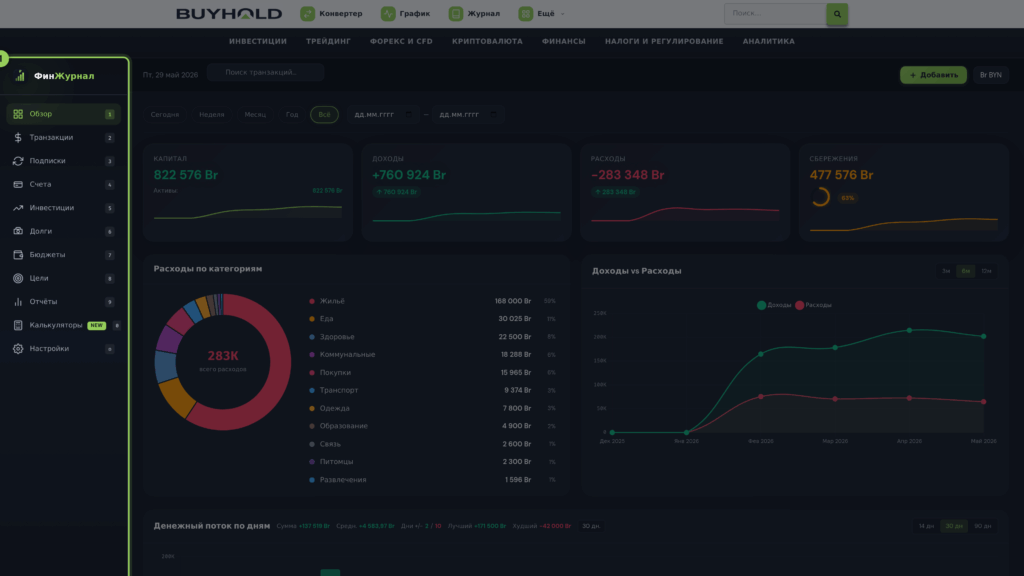Click the green Добавить button
The image size is (1024, 576).
pyautogui.click(x=933, y=75)
